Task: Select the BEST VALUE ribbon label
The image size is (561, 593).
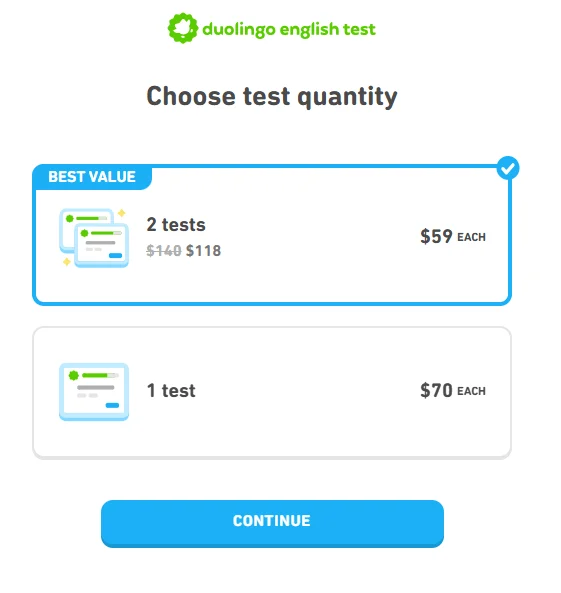Action: pyautogui.click(x=92, y=177)
